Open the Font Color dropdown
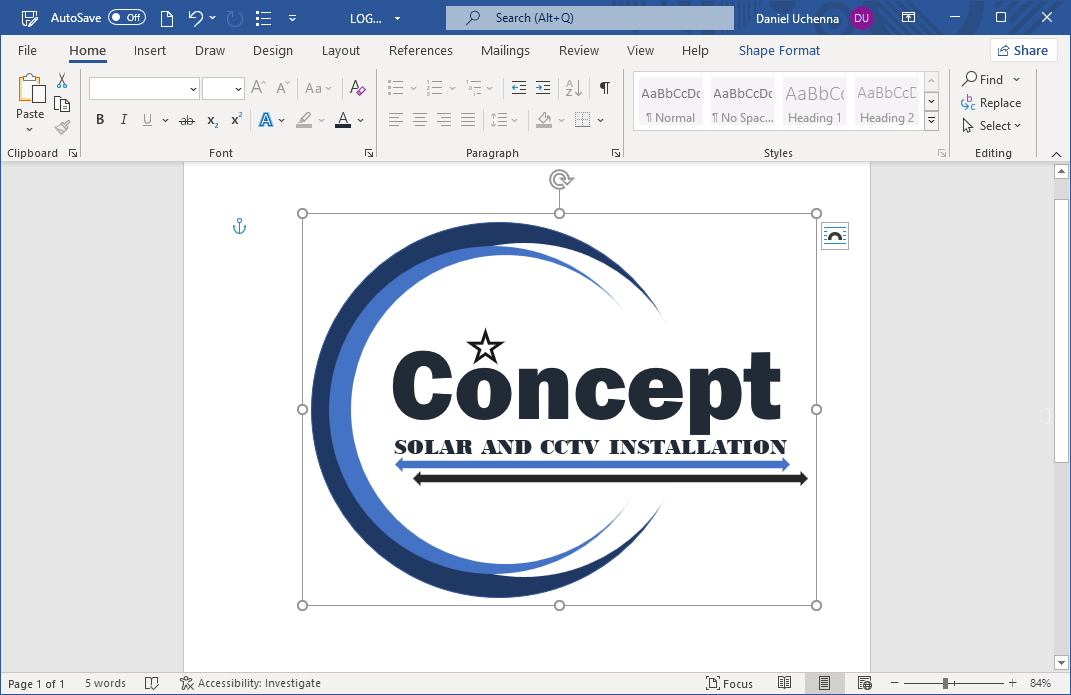Screen dimensions: 1071x695 [361, 119]
